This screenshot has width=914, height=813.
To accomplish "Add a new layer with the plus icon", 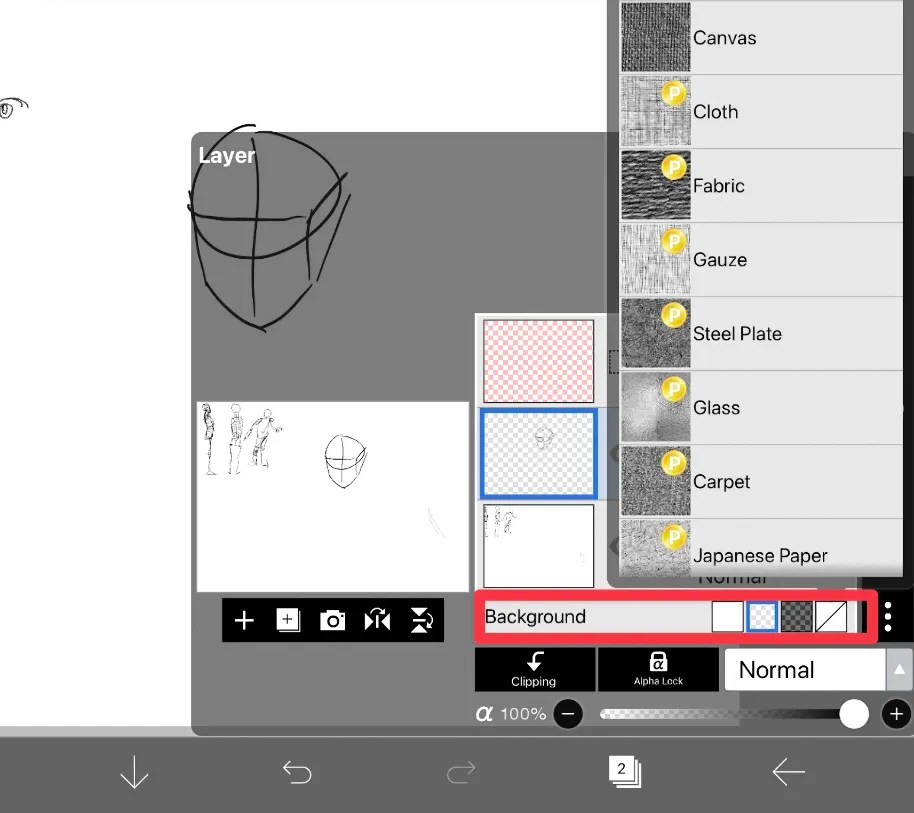I will point(243,620).
